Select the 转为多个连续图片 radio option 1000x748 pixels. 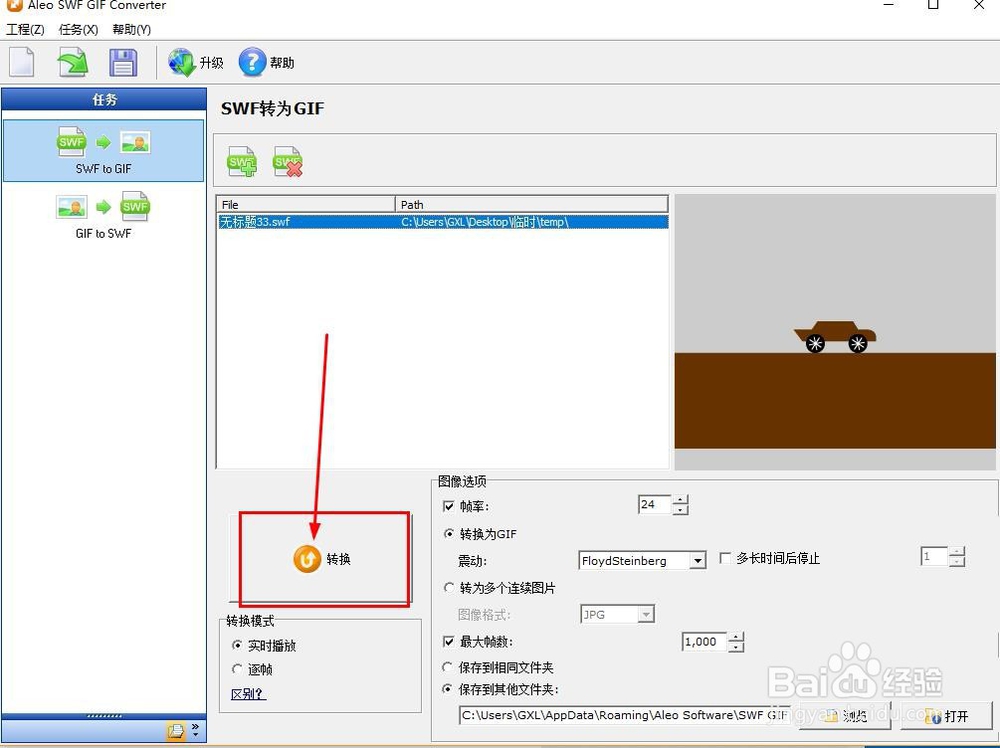(x=449, y=587)
